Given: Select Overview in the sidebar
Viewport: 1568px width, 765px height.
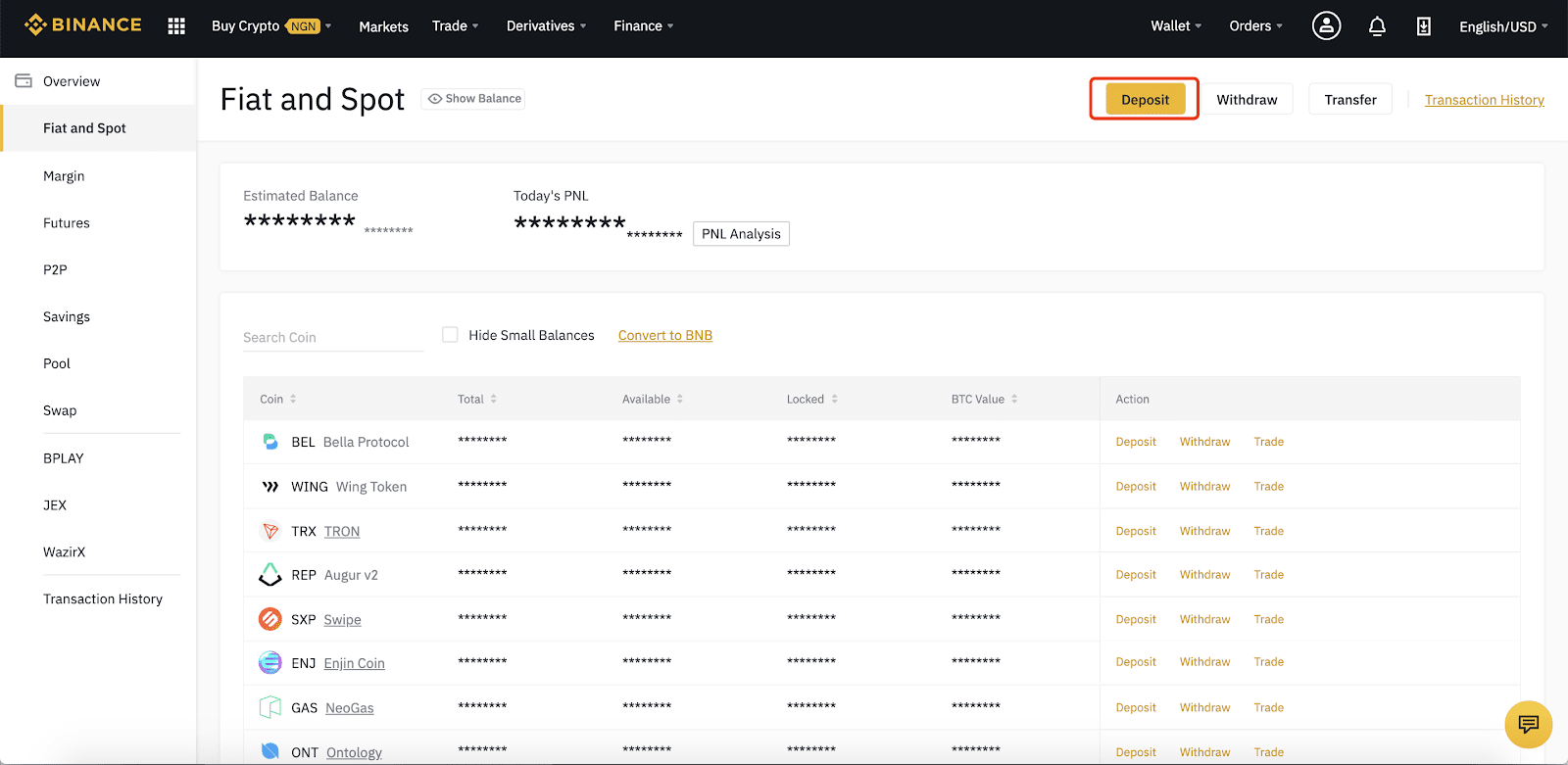Looking at the screenshot, I should click(x=72, y=81).
